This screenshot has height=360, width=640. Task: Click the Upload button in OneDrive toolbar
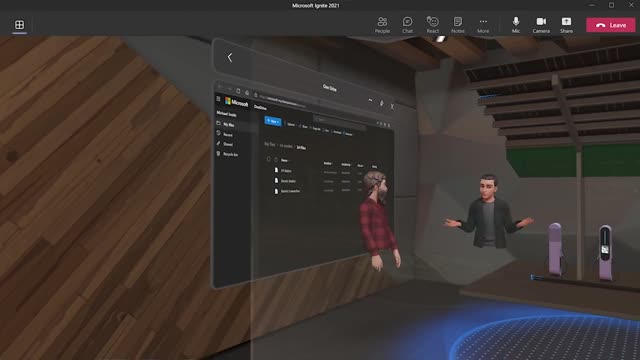[x=290, y=124]
